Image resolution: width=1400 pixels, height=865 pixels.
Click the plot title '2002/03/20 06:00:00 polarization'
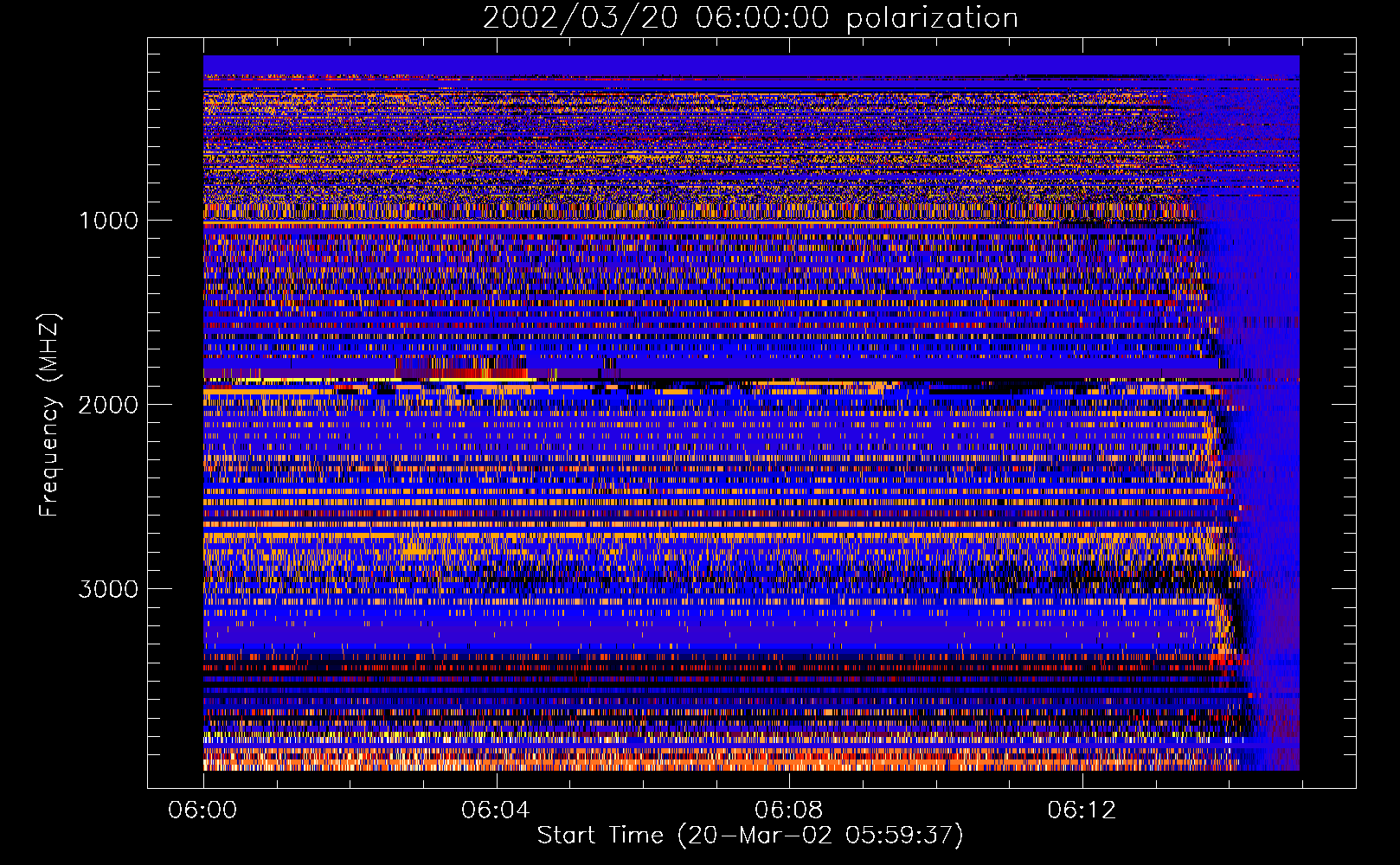click(x=750, y=18)
